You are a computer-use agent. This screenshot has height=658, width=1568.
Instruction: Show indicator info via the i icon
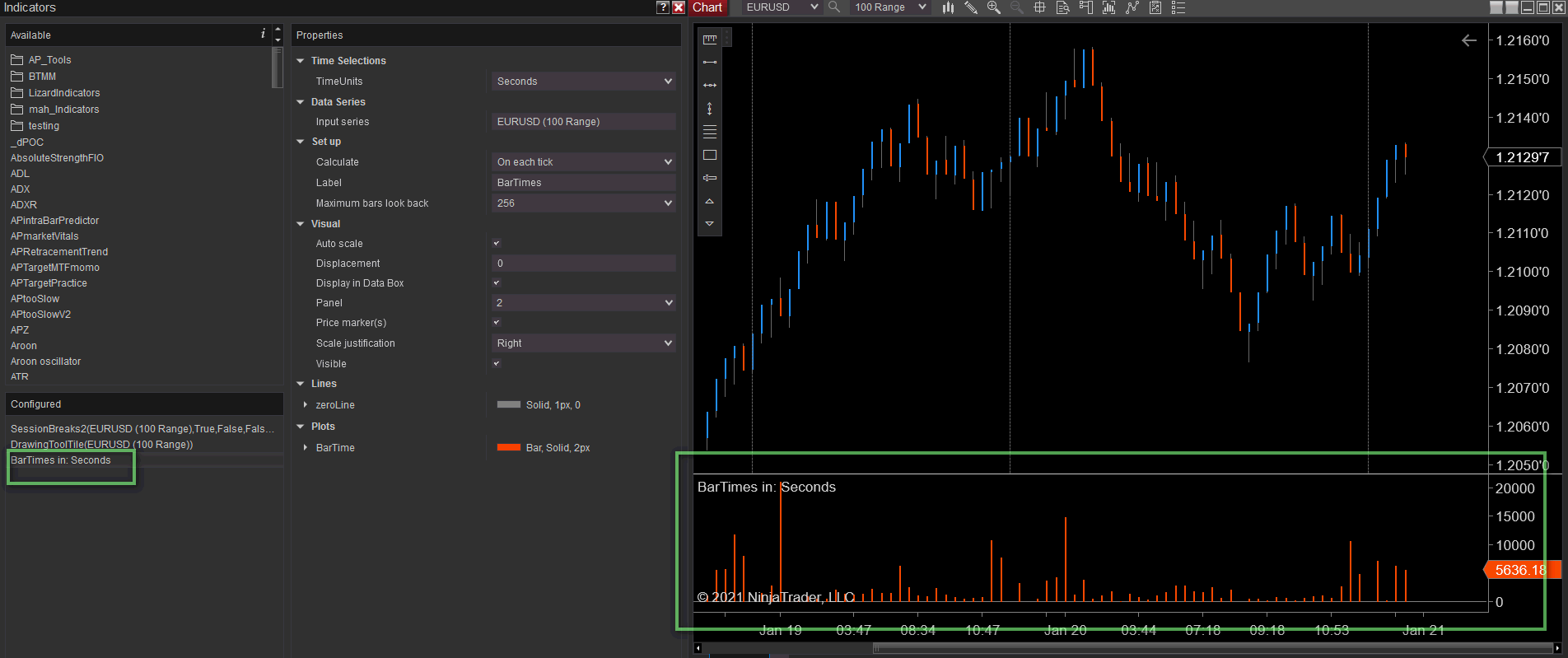point(263,34)
